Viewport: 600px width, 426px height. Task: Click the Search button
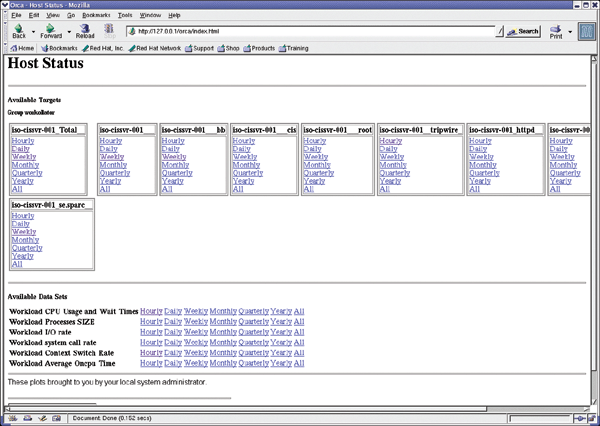pyautogui.click(x=523, y=31)
